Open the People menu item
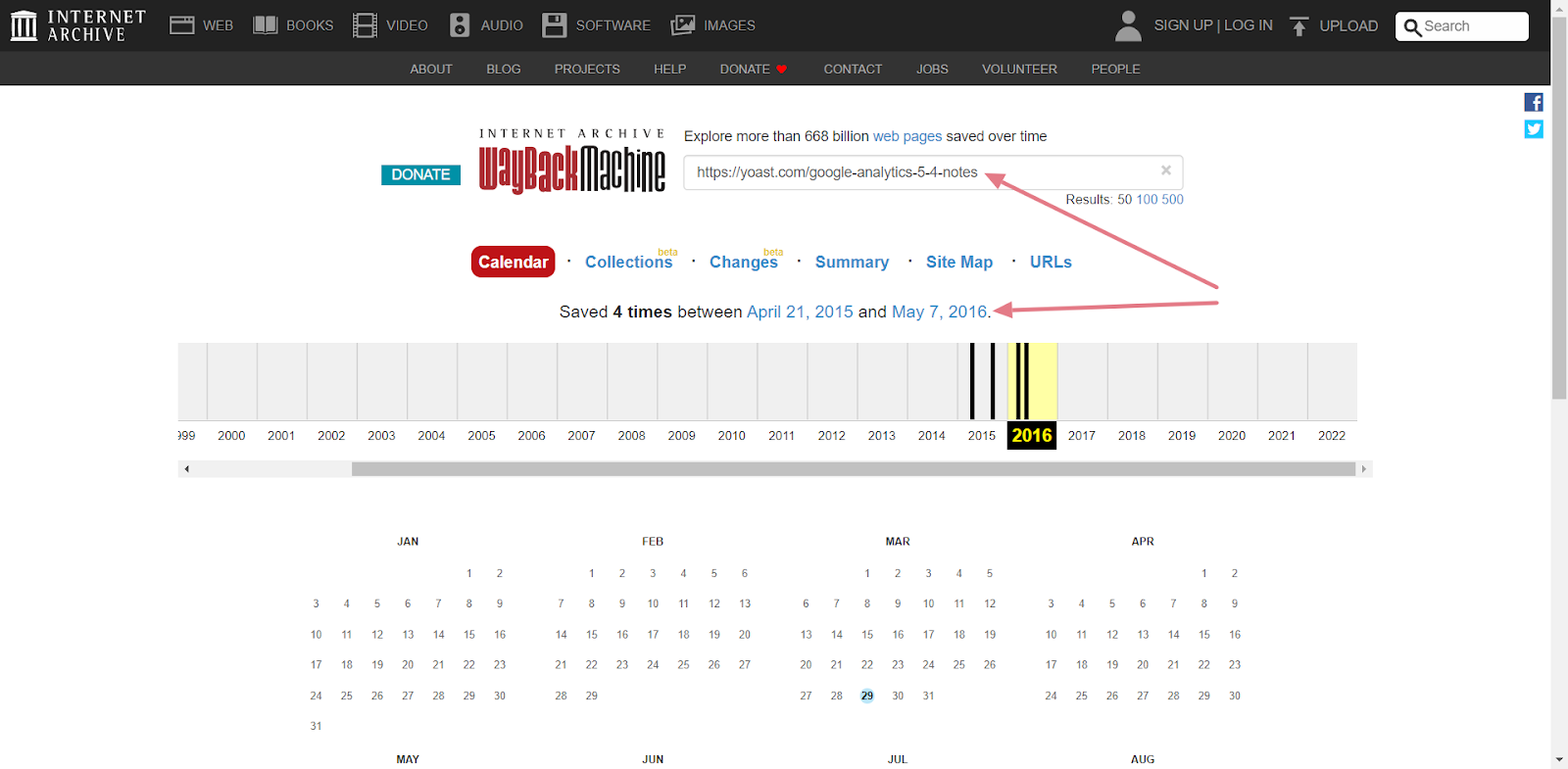This screenshot has width=1568, height=769. pyautogui.click(x=1115, y=69)
